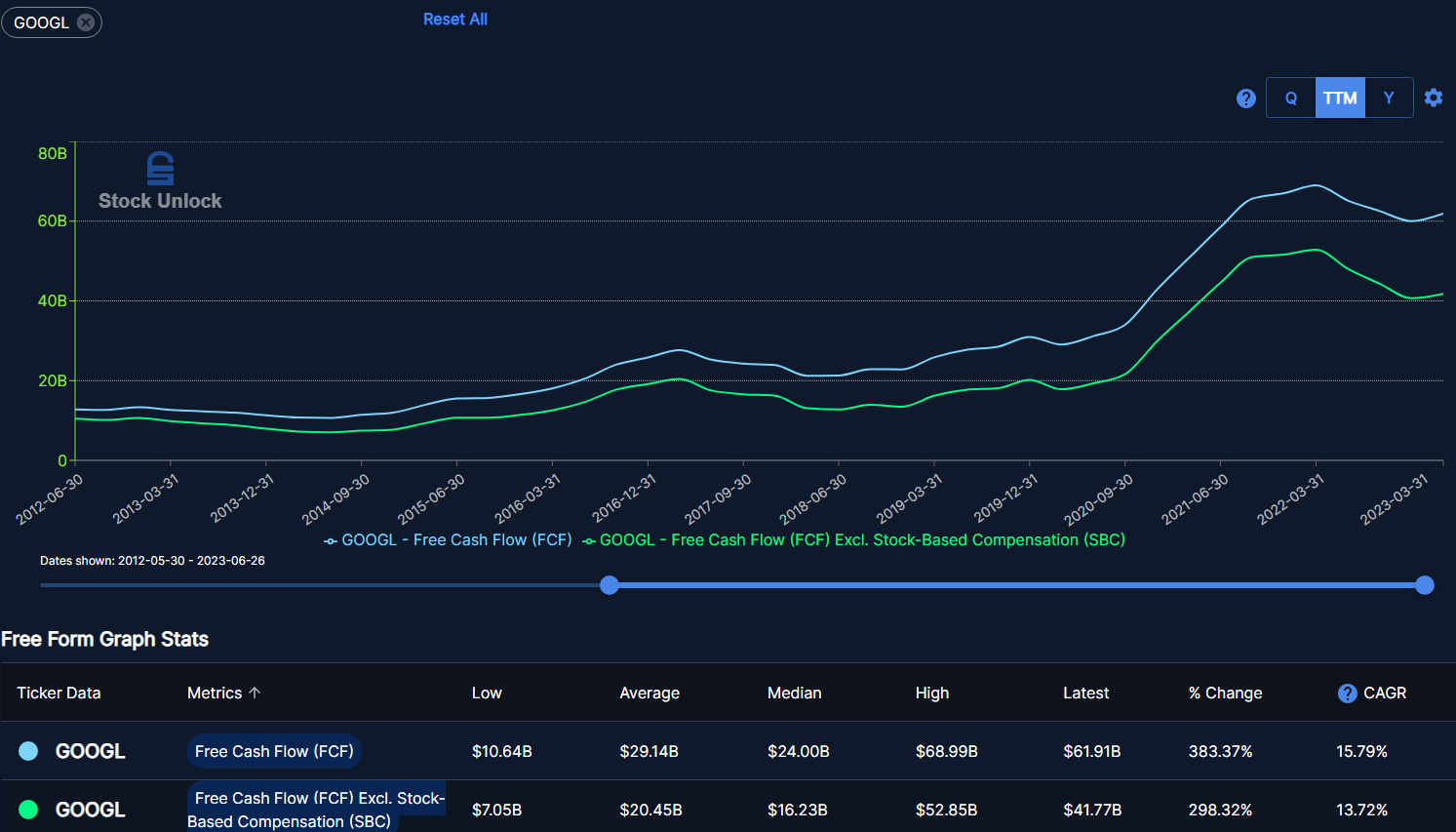Open the help question mark icon near period toggles
This screenshot has width=1456, height=832.
(1245, 99)
